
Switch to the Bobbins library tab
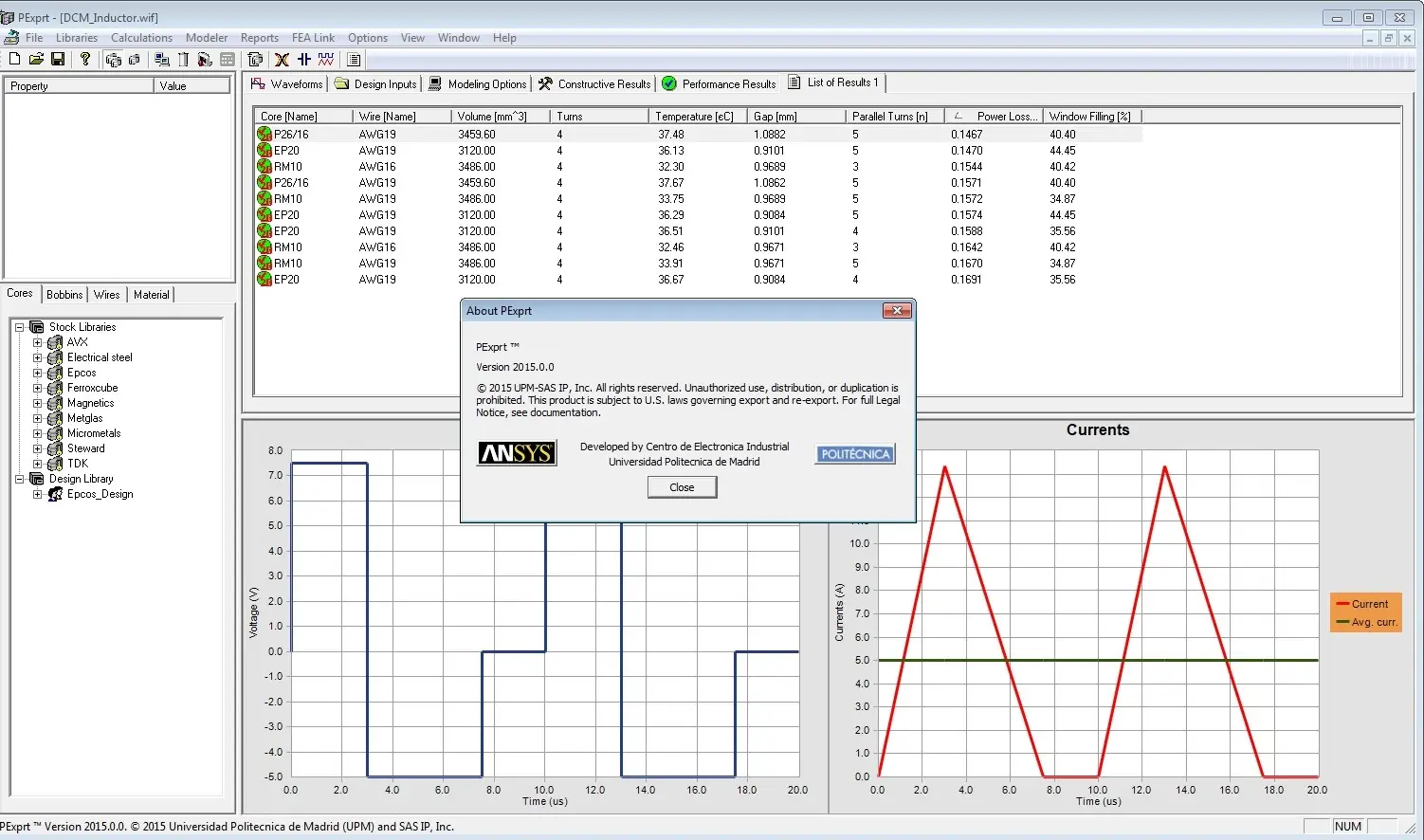pyautogui.click(x=64, y=295)
